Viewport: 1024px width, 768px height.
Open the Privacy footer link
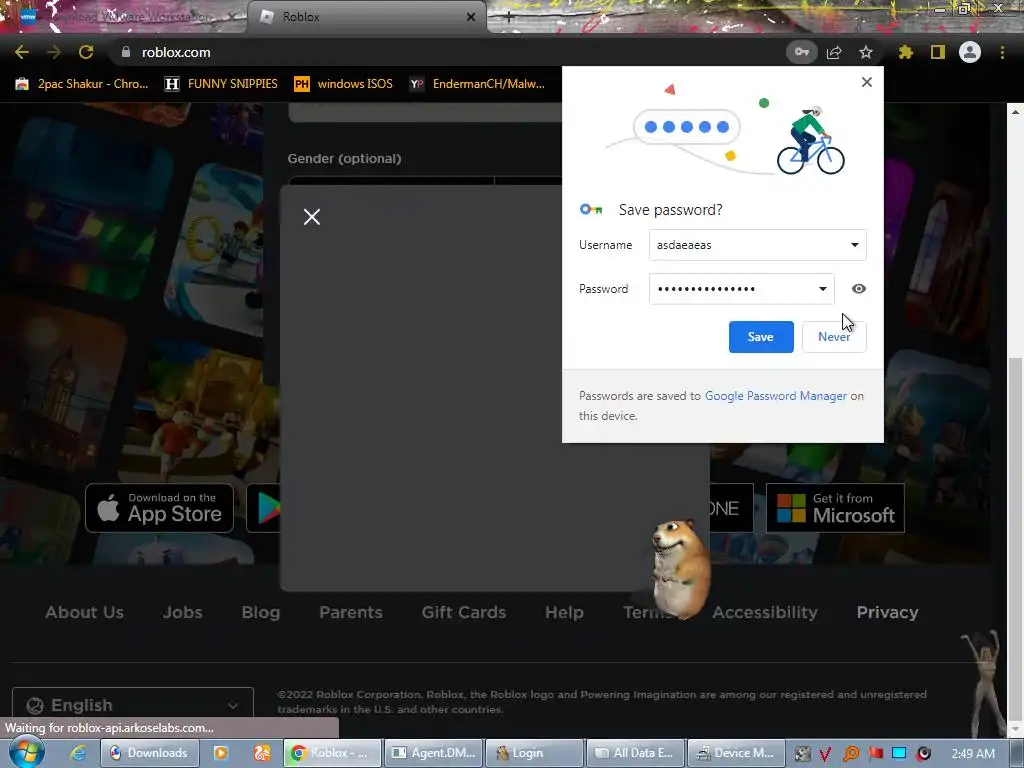[x=888, y=612]
